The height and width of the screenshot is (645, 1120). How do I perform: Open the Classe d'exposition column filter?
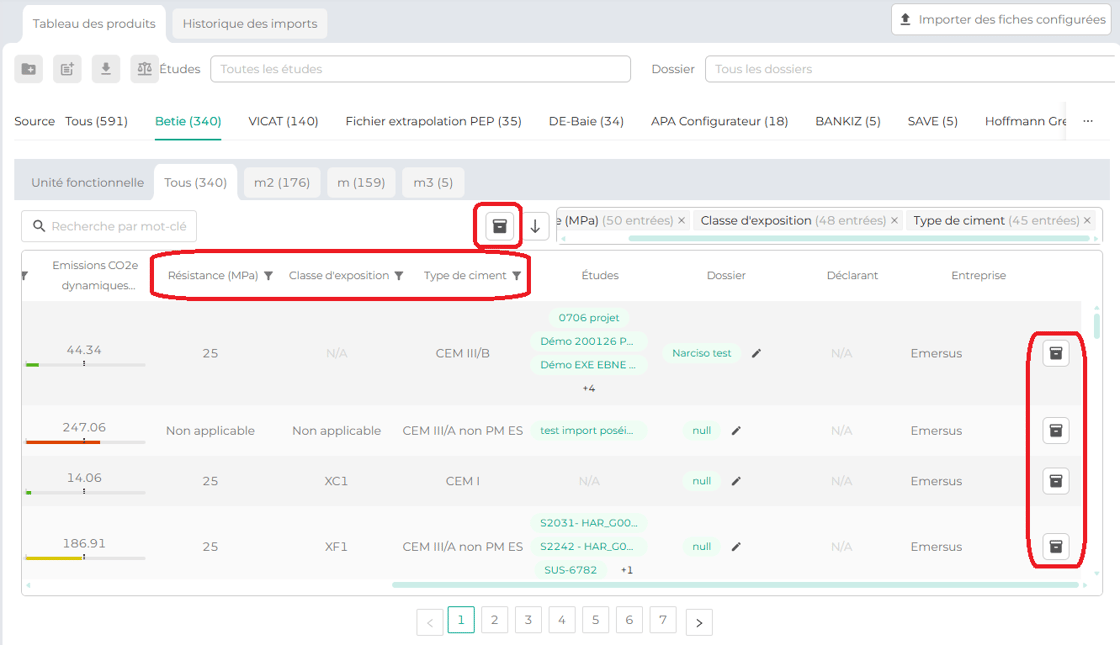click(x=399, y=276)
